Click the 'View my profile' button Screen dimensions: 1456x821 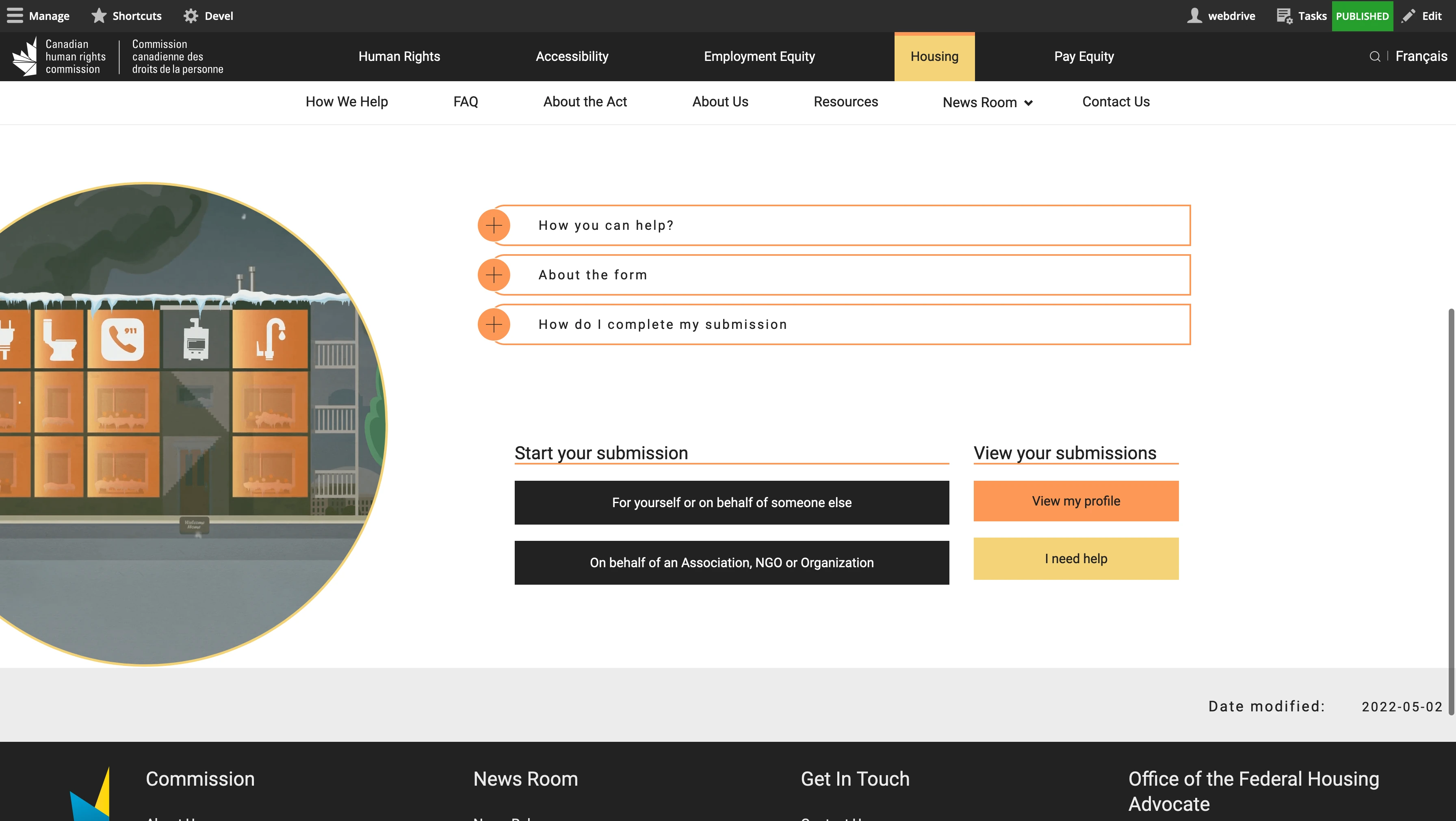(x=1075, y=501)
